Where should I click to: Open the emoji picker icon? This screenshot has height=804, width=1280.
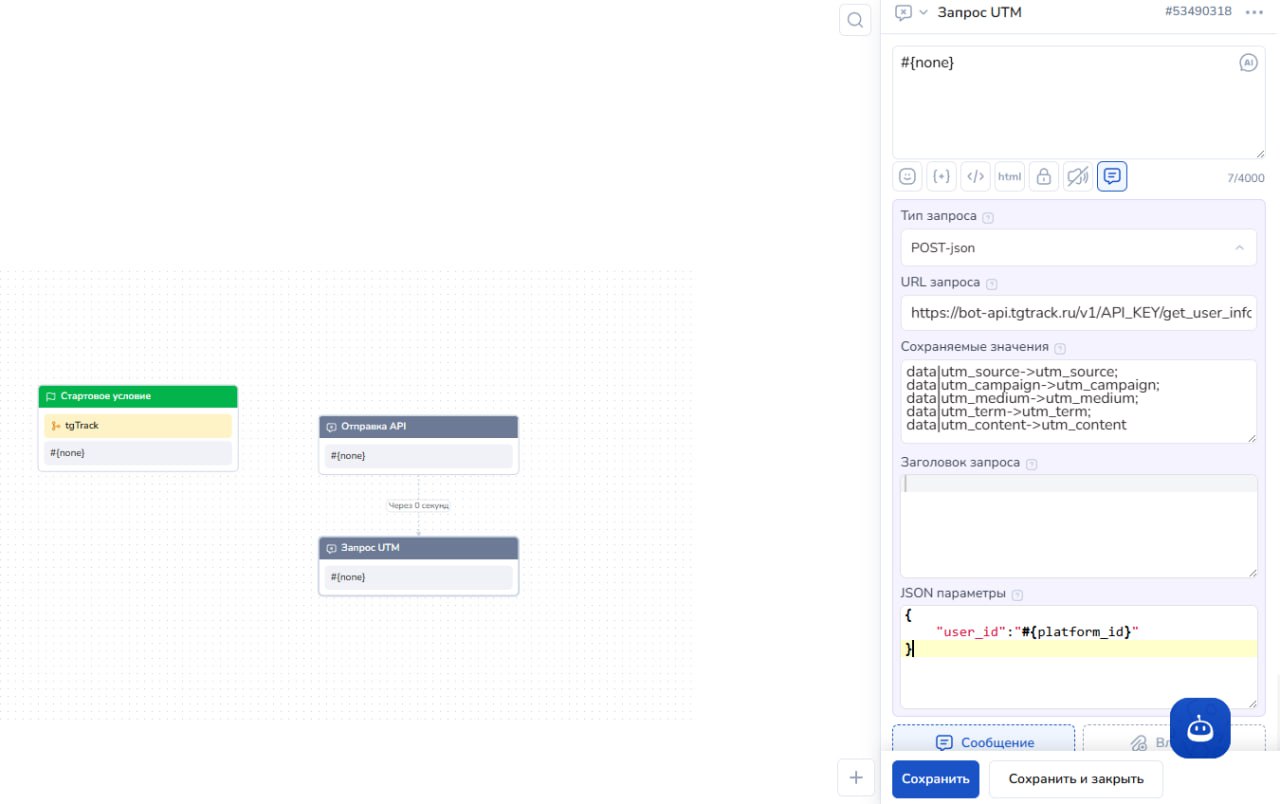tap(907, 177)
